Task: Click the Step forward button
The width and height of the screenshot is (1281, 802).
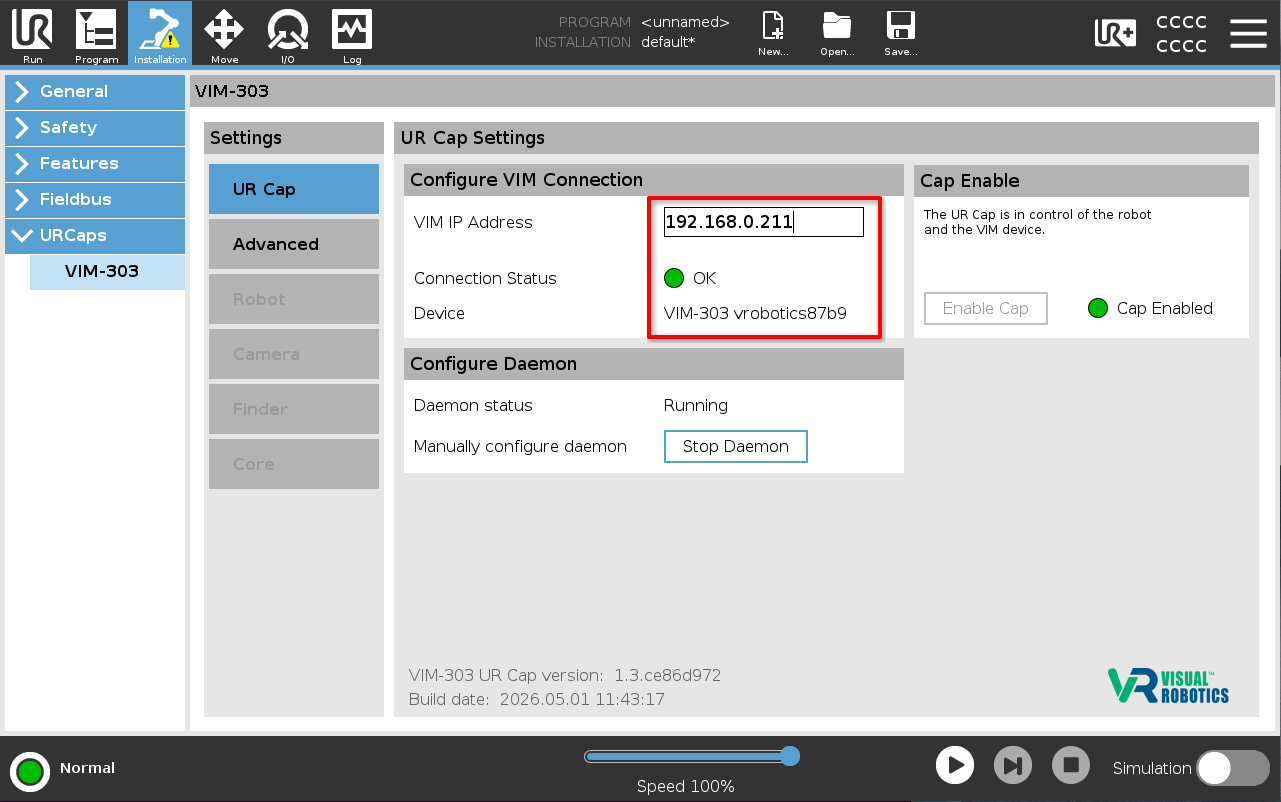Action: pyautogui.click(x=1013, y=766)
